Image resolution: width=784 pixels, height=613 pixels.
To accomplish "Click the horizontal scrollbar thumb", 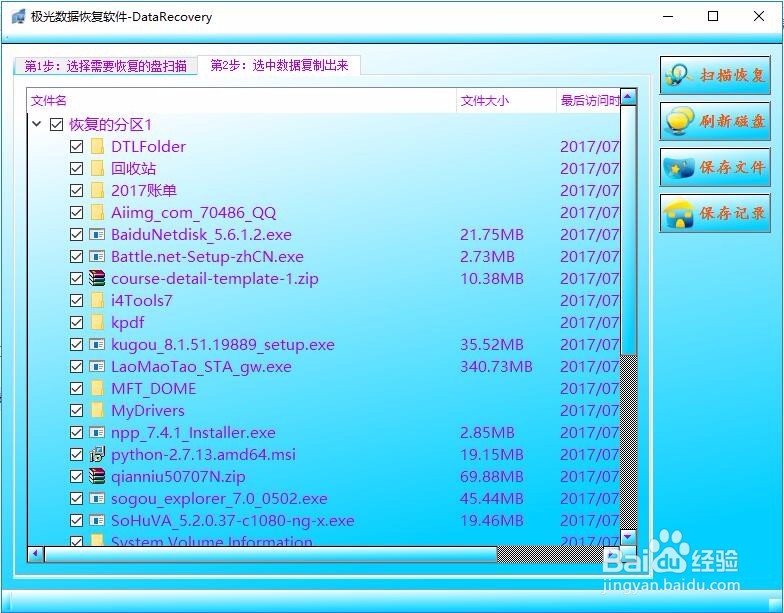I will [x=270, y=554].
